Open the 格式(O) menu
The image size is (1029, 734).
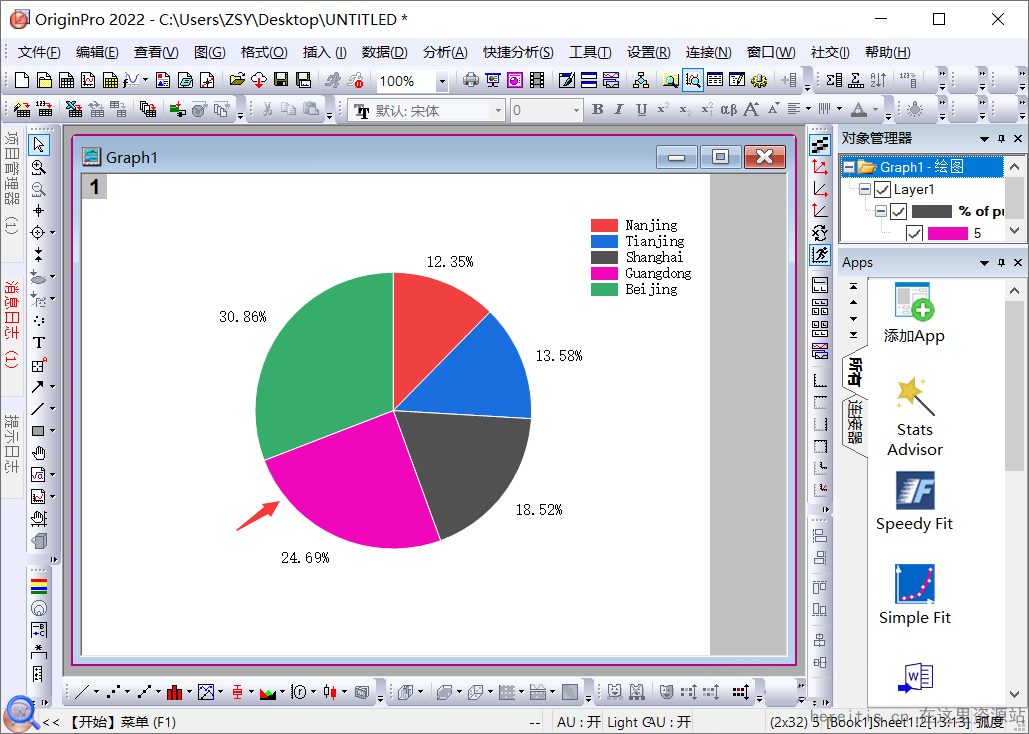(264, 53)
